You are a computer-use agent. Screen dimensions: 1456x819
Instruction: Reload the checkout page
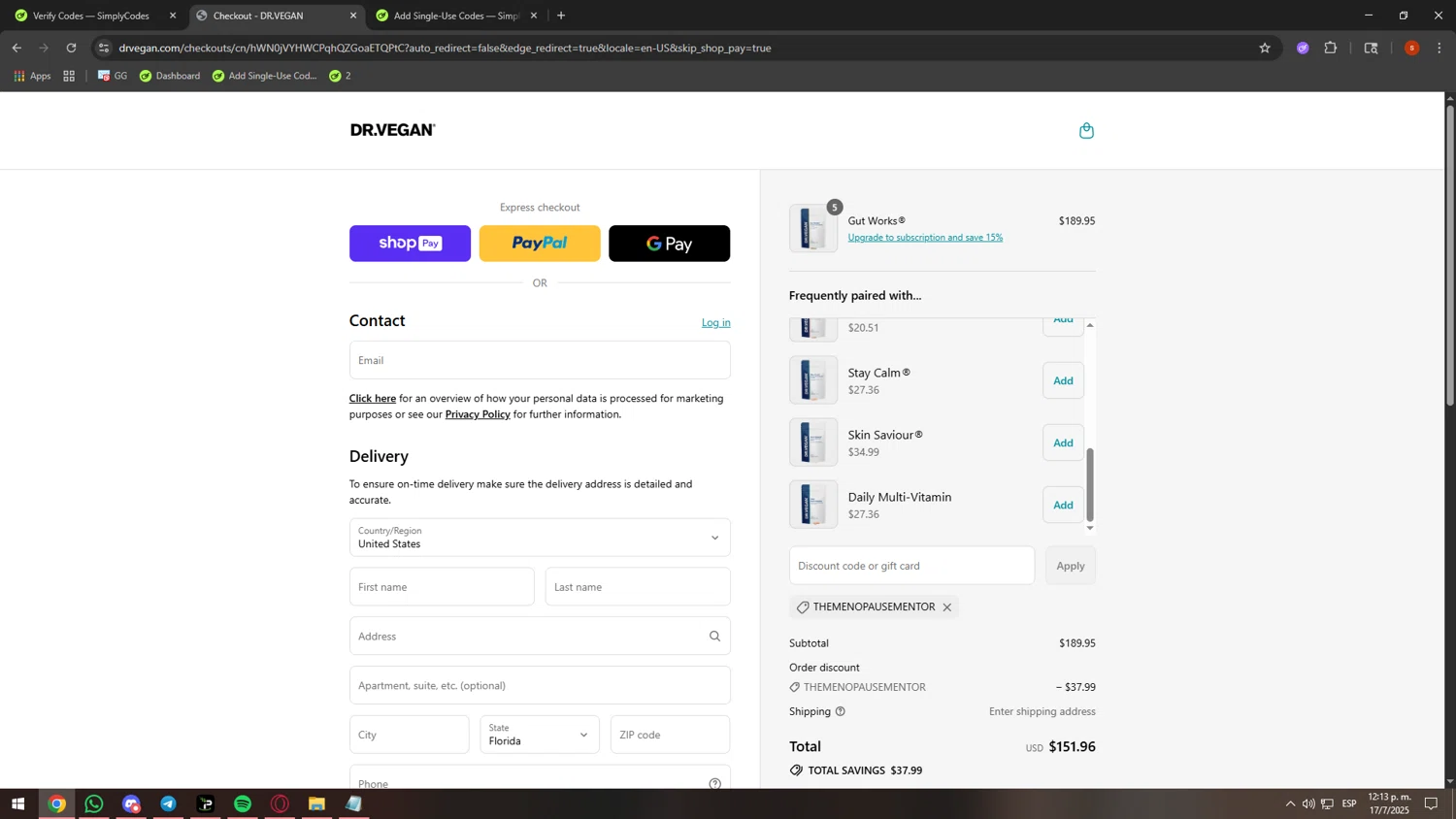(x=71, y=48)
